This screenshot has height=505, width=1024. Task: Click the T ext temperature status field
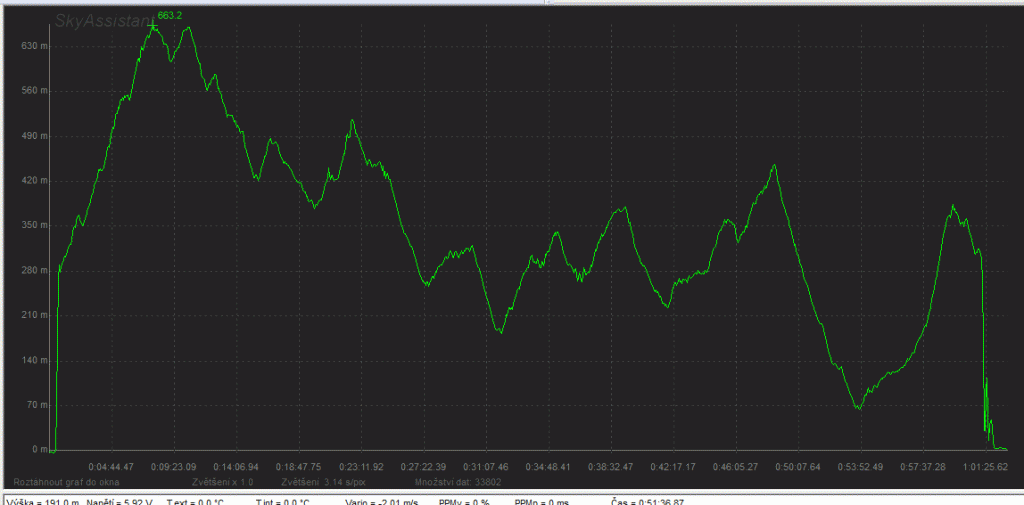point(198,500)
